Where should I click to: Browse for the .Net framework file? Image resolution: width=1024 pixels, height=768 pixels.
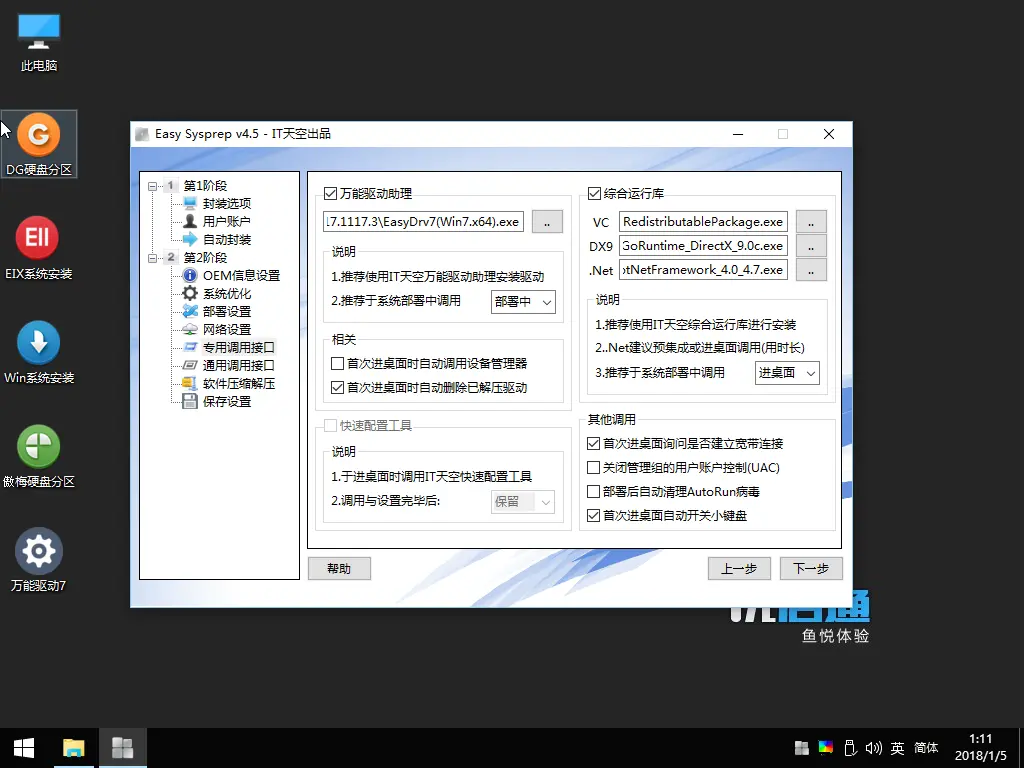point(811,270)
